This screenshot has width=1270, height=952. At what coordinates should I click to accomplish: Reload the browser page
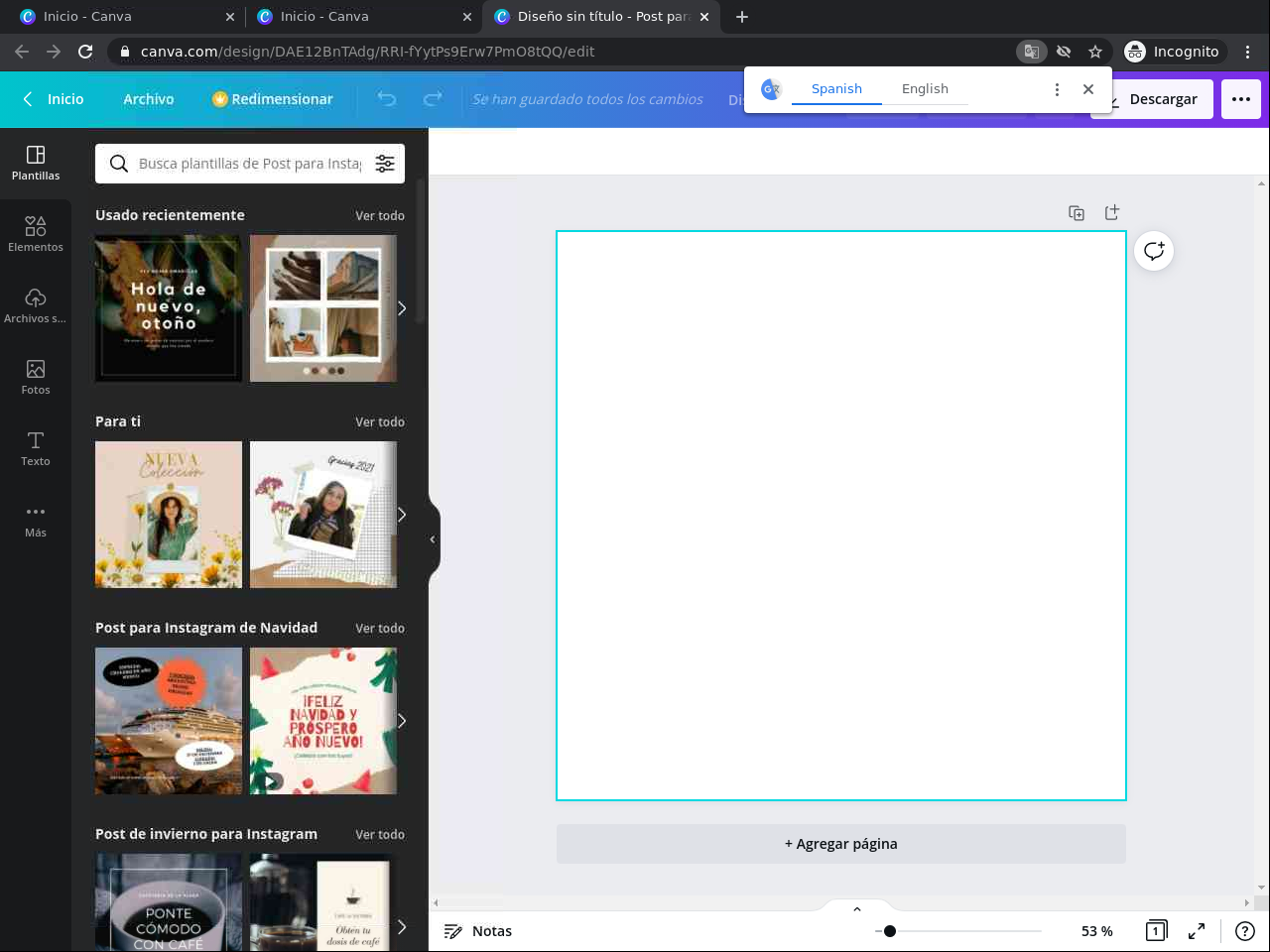85,52
